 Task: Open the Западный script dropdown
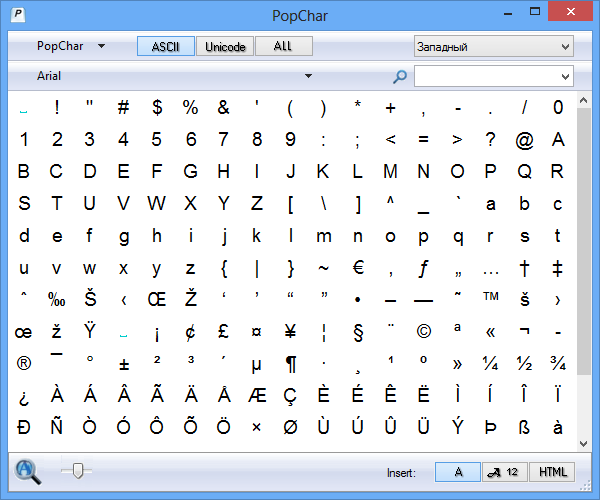pos(494,46)
